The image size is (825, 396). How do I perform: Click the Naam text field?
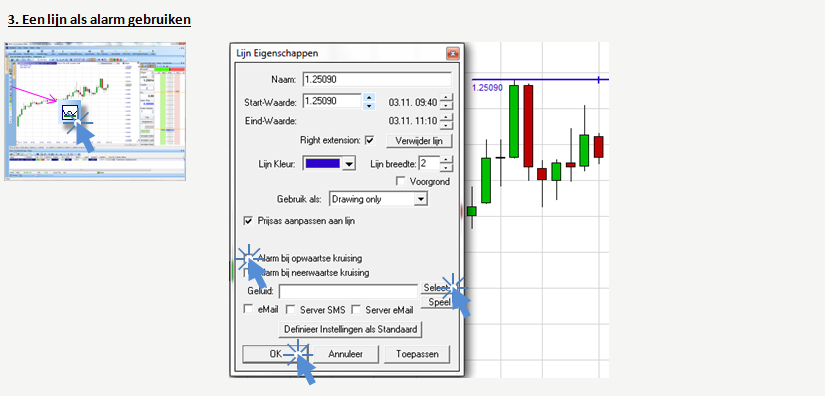(377, 80)
